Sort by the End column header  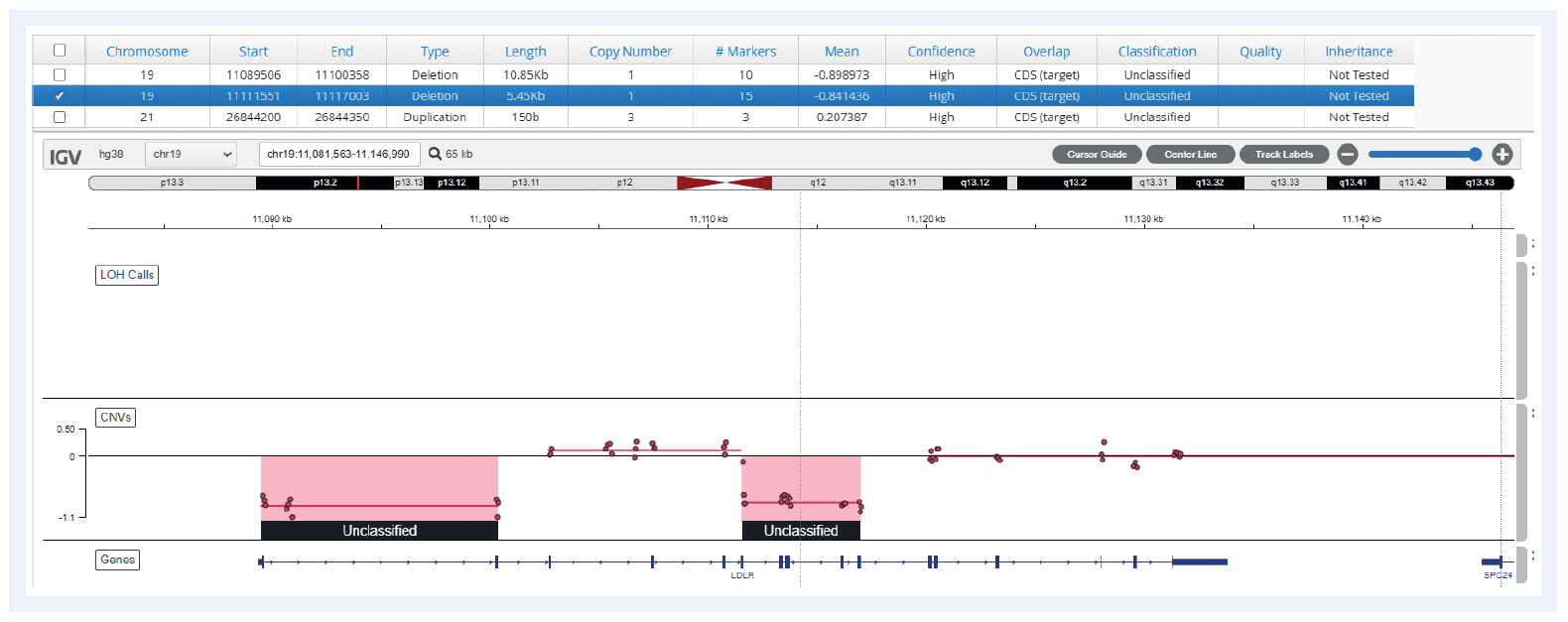coord(342,52)
